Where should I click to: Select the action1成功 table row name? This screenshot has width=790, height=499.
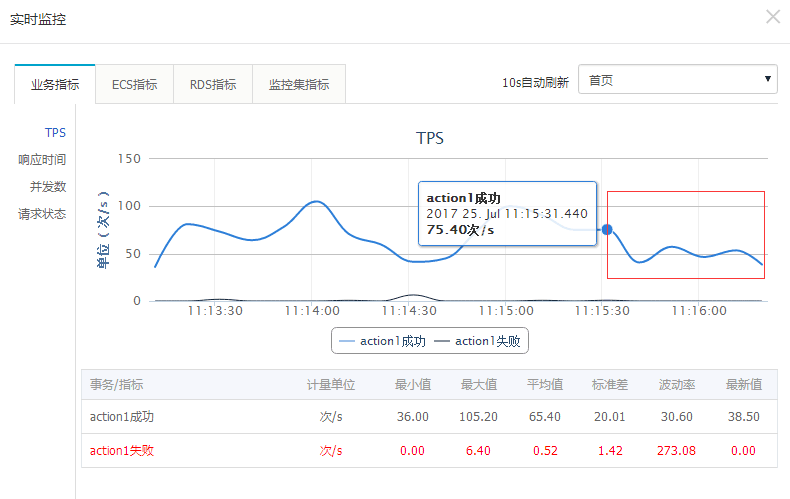pyautogui.click(x=121, y=417)
